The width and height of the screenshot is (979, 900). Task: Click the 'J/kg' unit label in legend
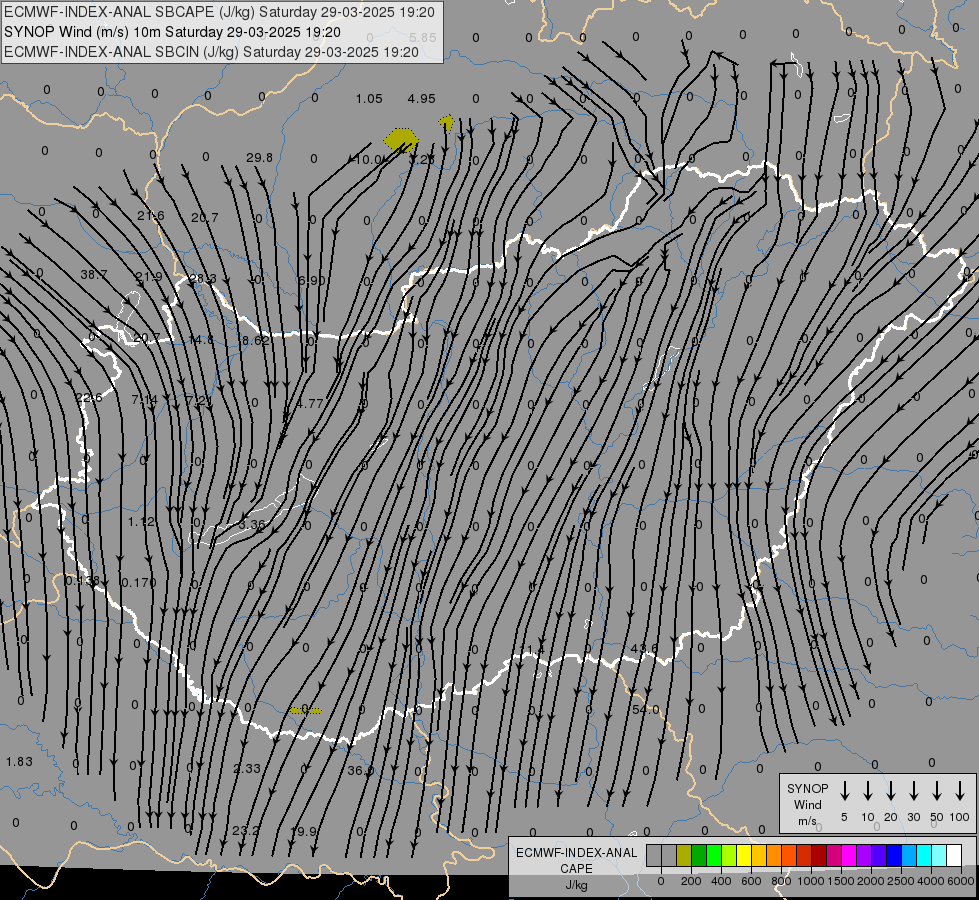tap(576, 885)
